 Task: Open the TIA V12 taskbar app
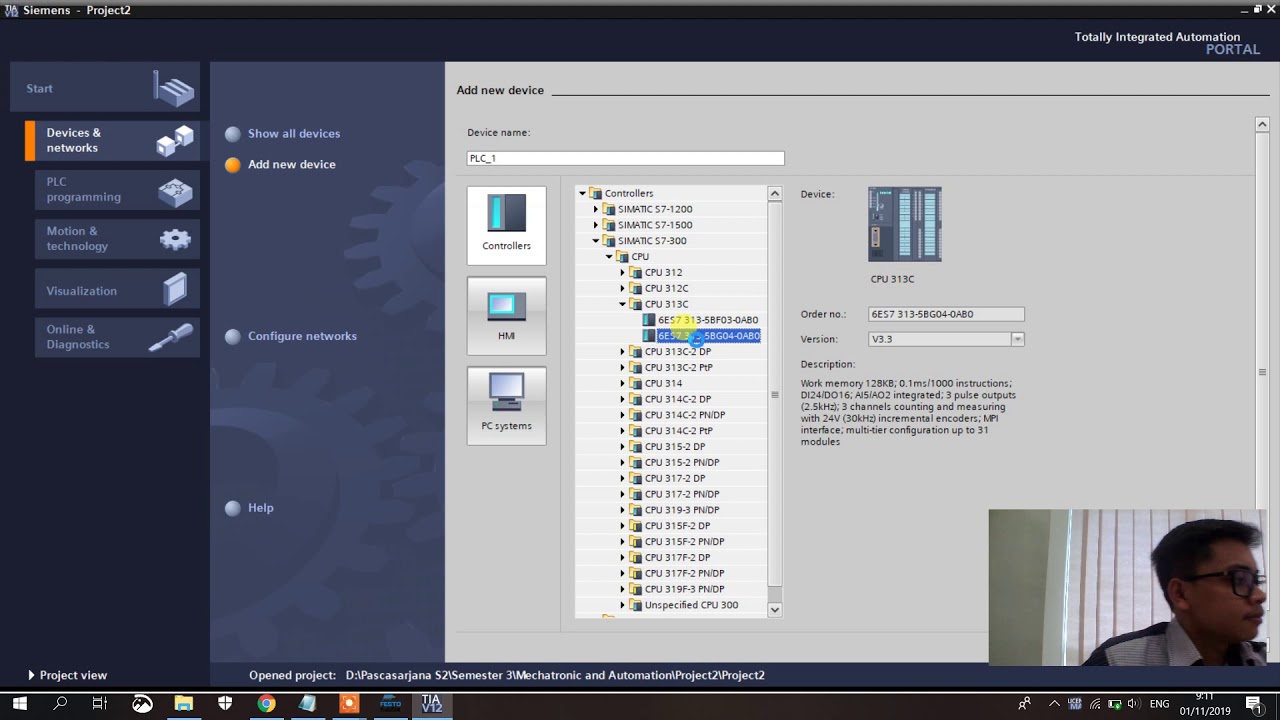tap(431, 704)
